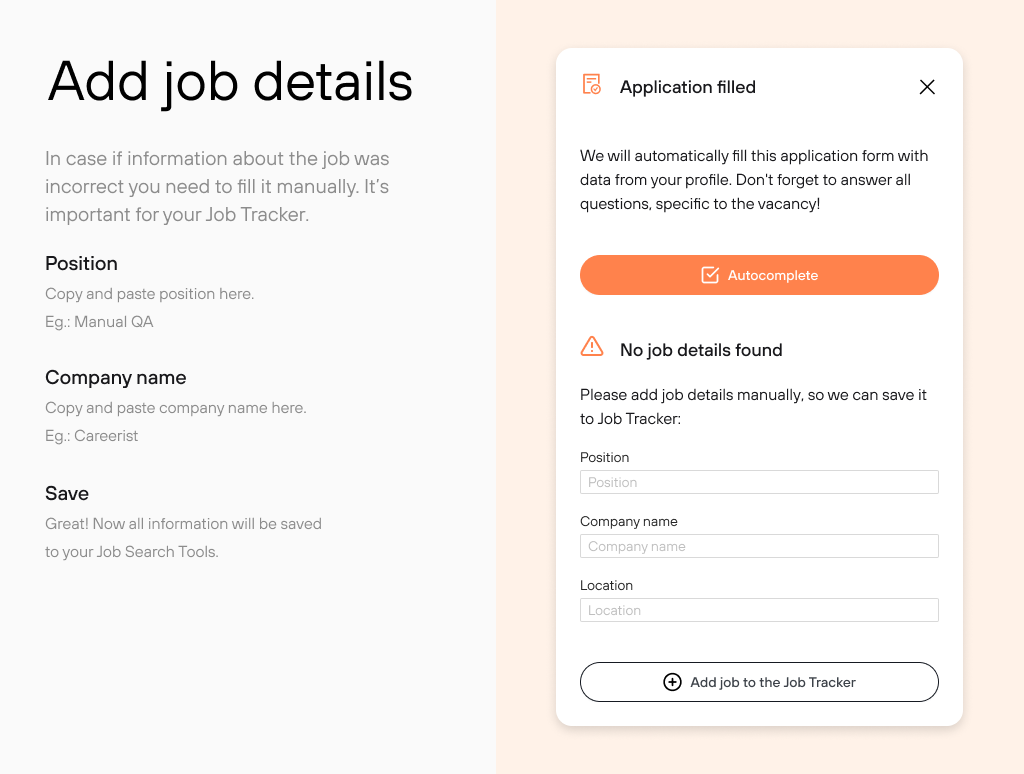
Task: Click the X icon to dismiss the dialog
Action: pyautogui.click(x=927, y=87)
